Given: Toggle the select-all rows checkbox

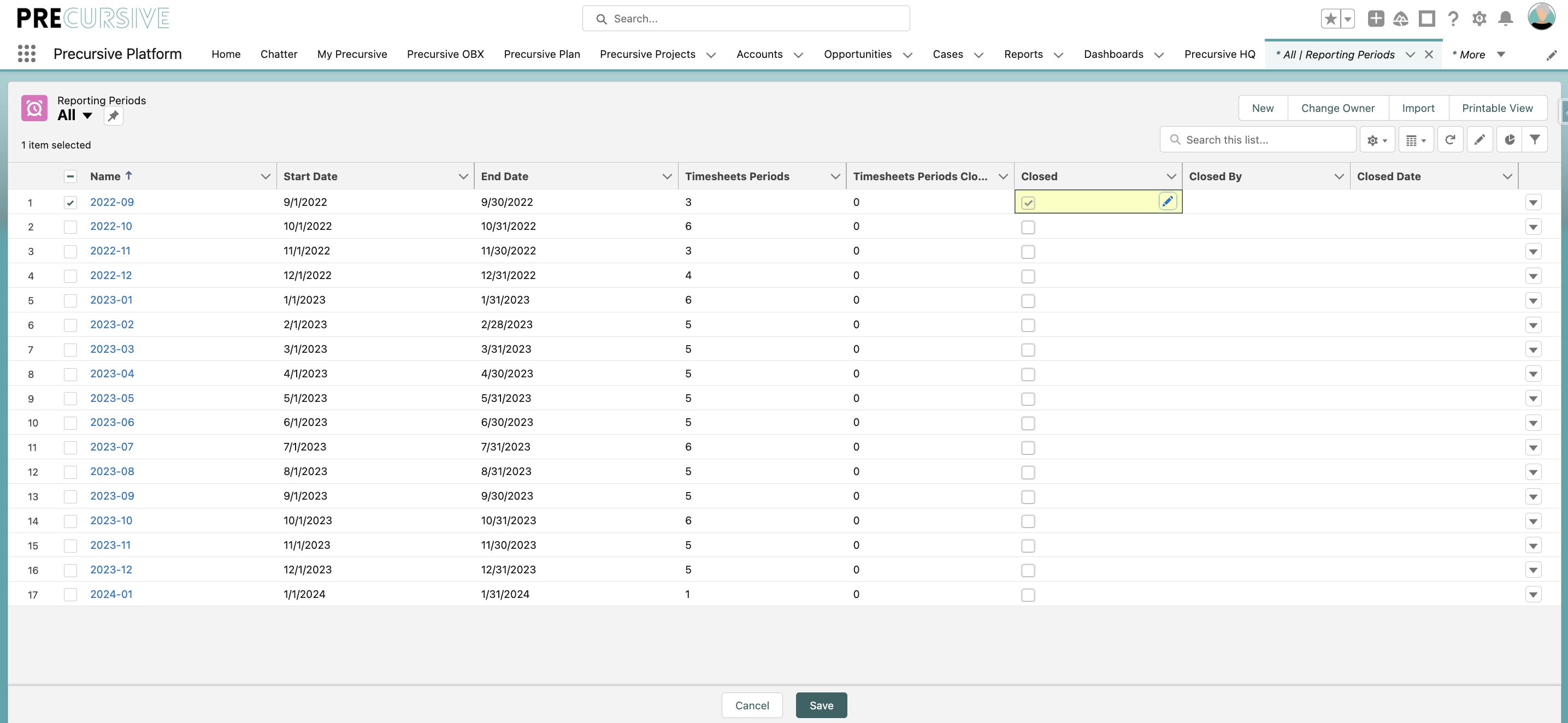Looking at the screenshot, I should tap(70, 176).
